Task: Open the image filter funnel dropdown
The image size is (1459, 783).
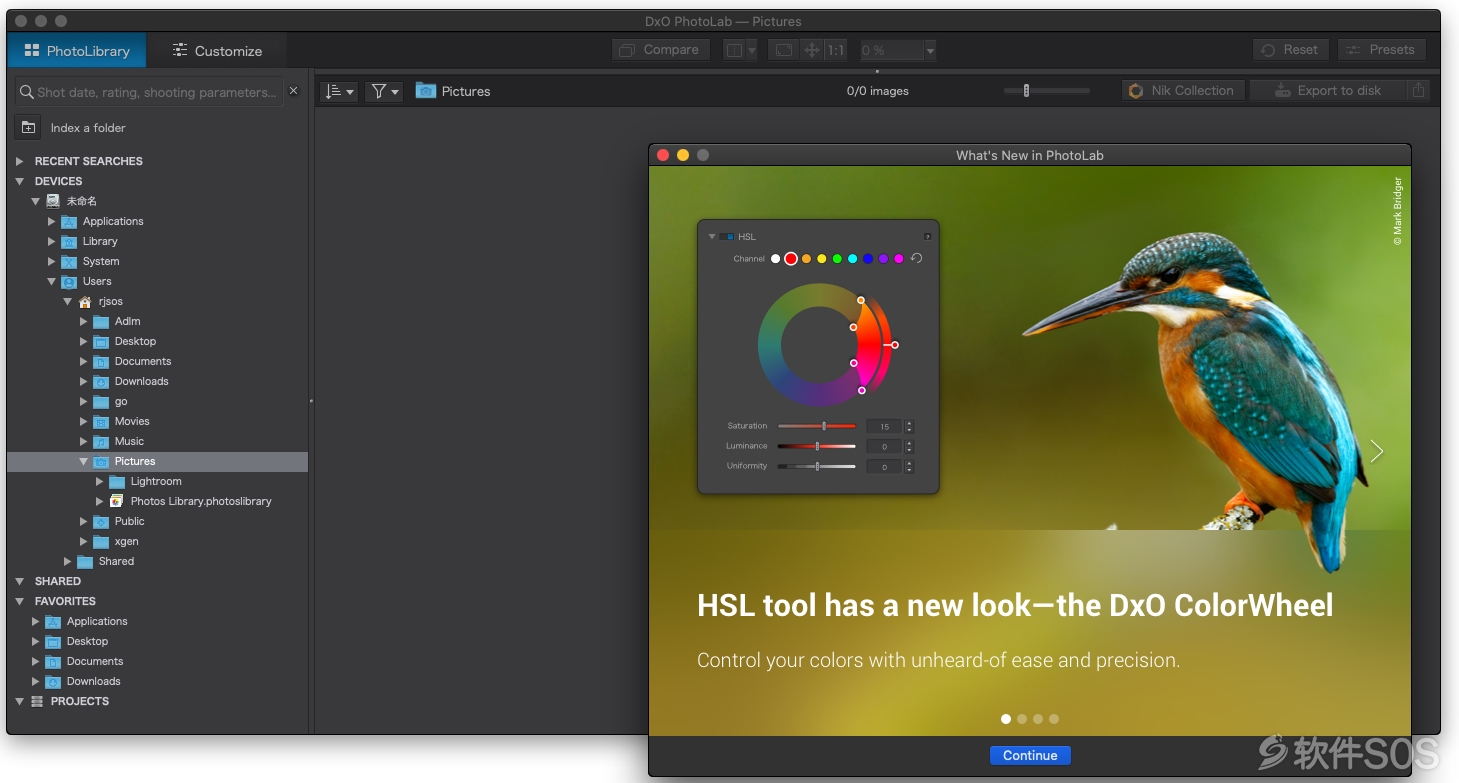Action: pos(384,91)
